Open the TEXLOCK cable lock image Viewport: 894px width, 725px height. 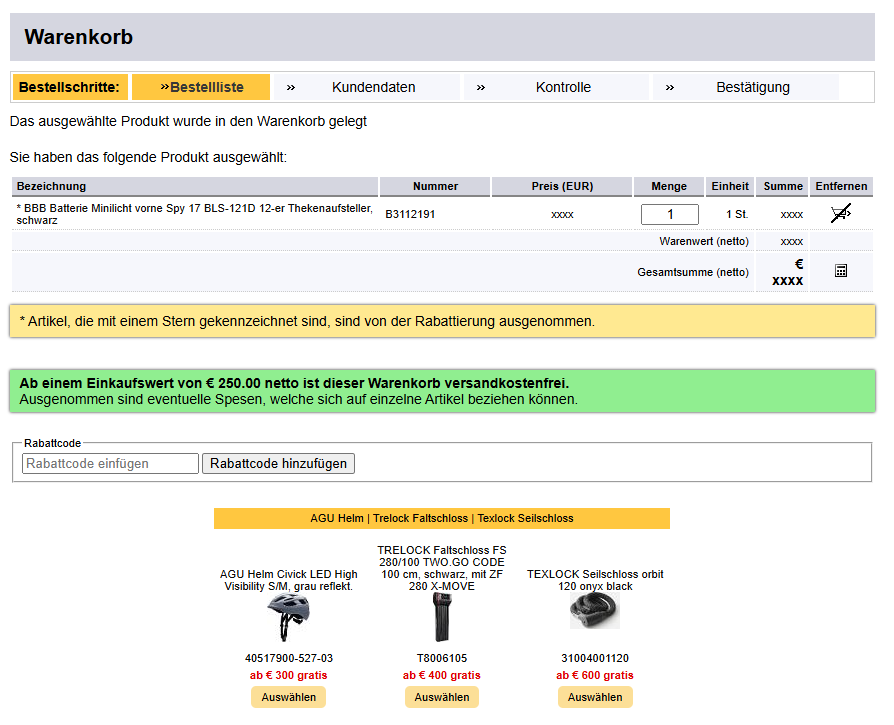coord(595,610)
